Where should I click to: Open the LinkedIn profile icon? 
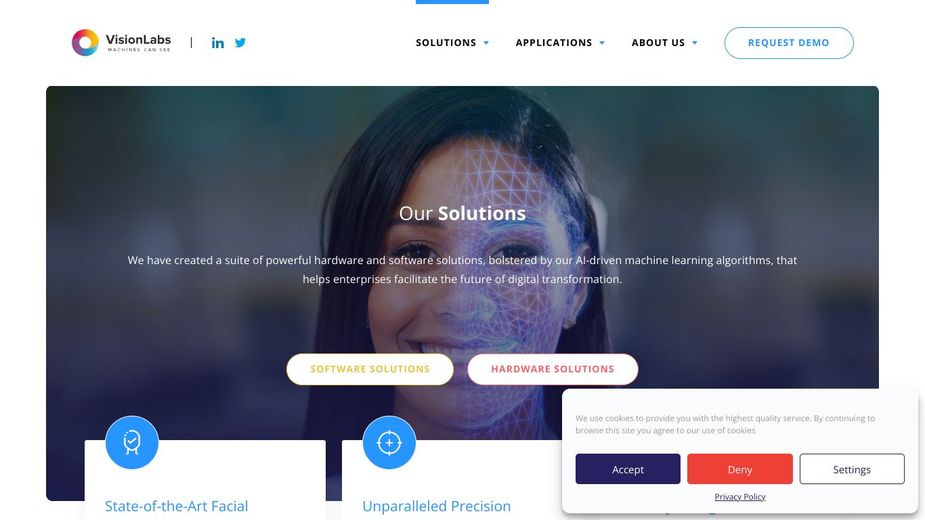tap(218, 42)
